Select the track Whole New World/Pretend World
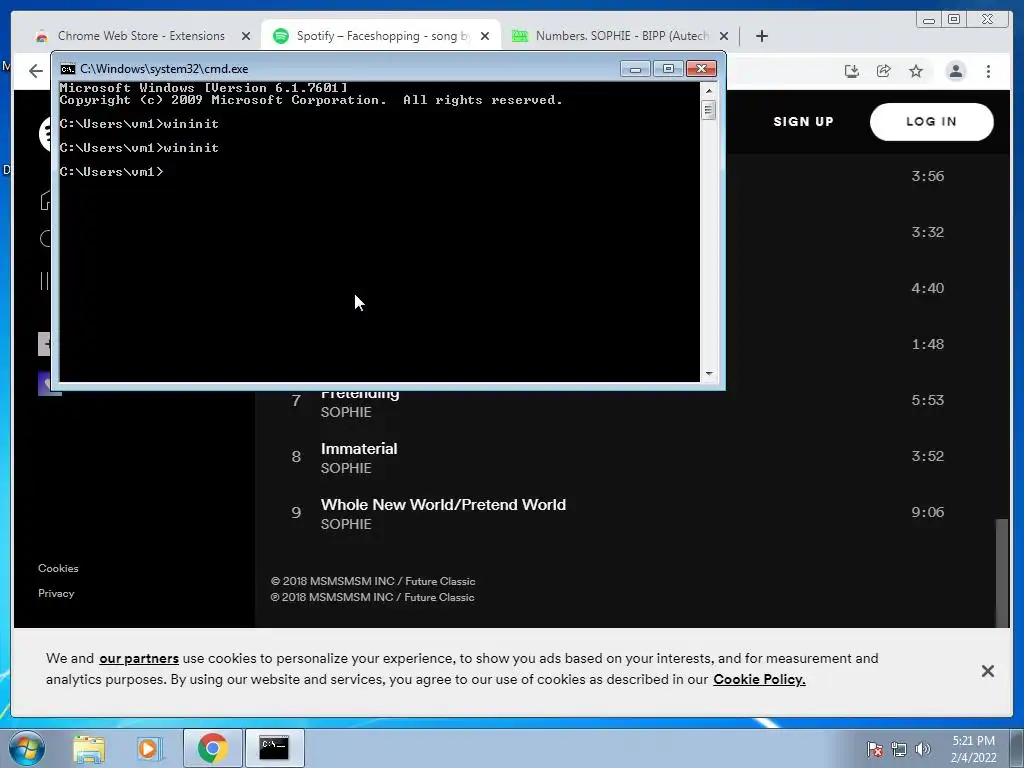1024x768 pixels. pyautogui.click(x=443, y=505)
